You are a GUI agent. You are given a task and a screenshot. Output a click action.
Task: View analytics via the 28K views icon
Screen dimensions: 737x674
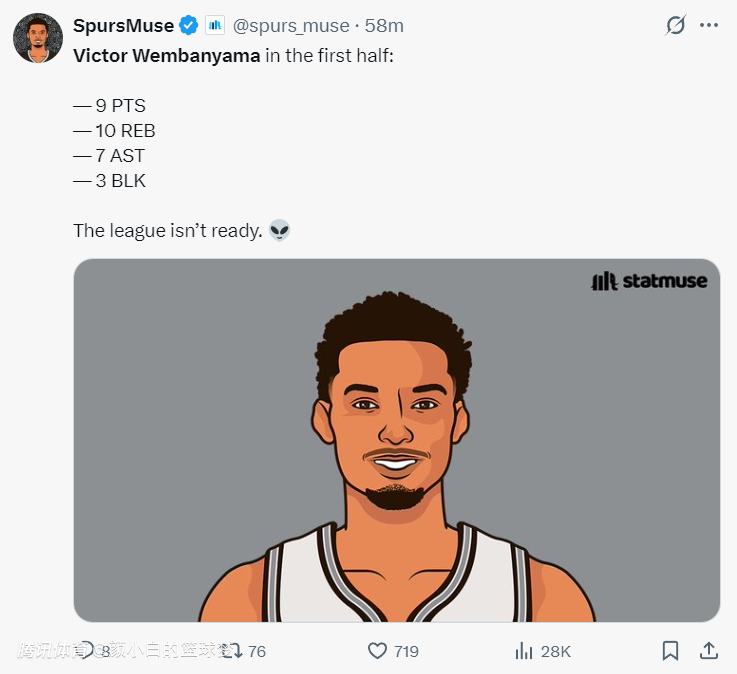tap(523, 651)
